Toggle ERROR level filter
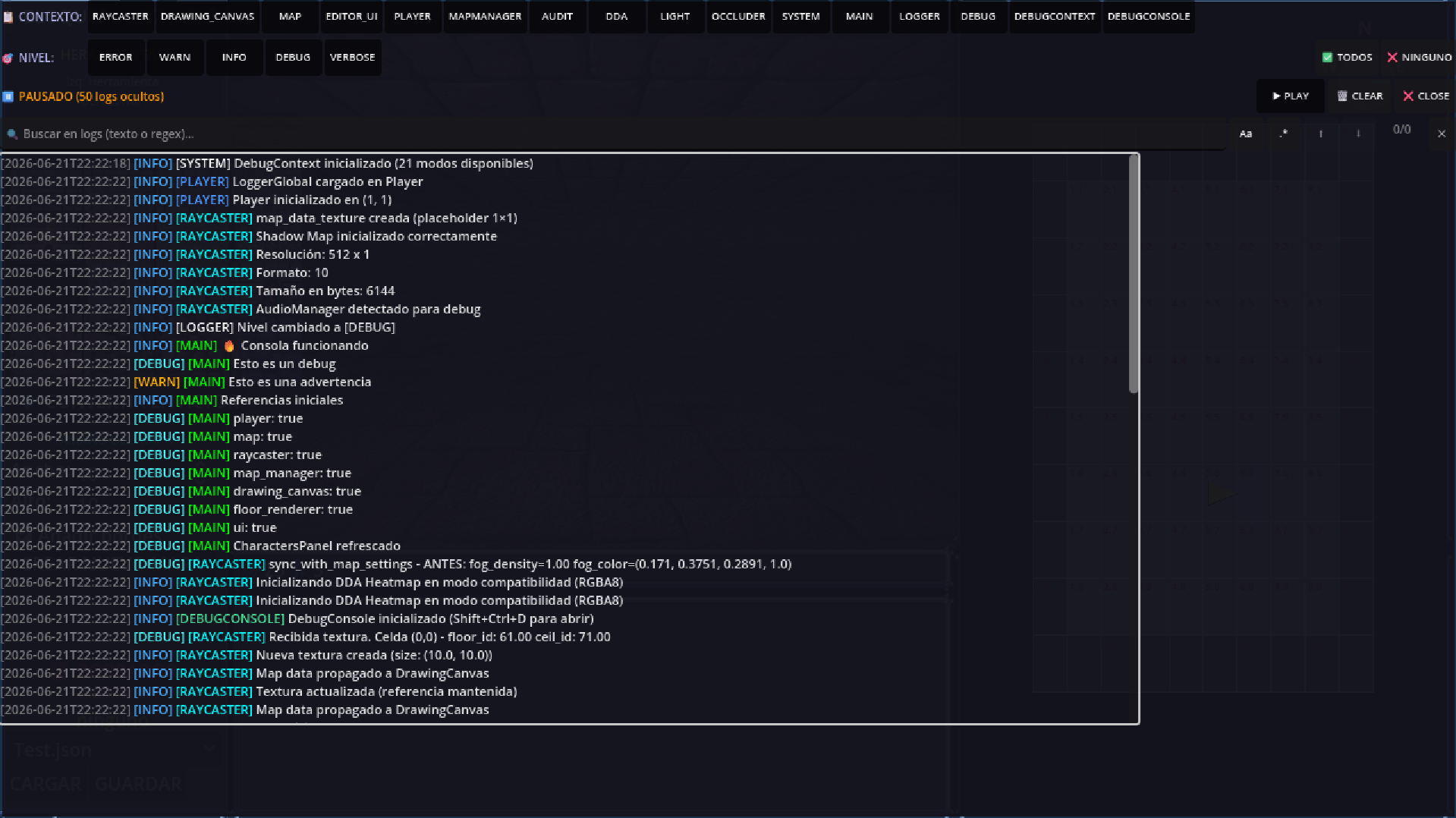The width and height of the screenshot is (1456, 818). tap(116, 58)
